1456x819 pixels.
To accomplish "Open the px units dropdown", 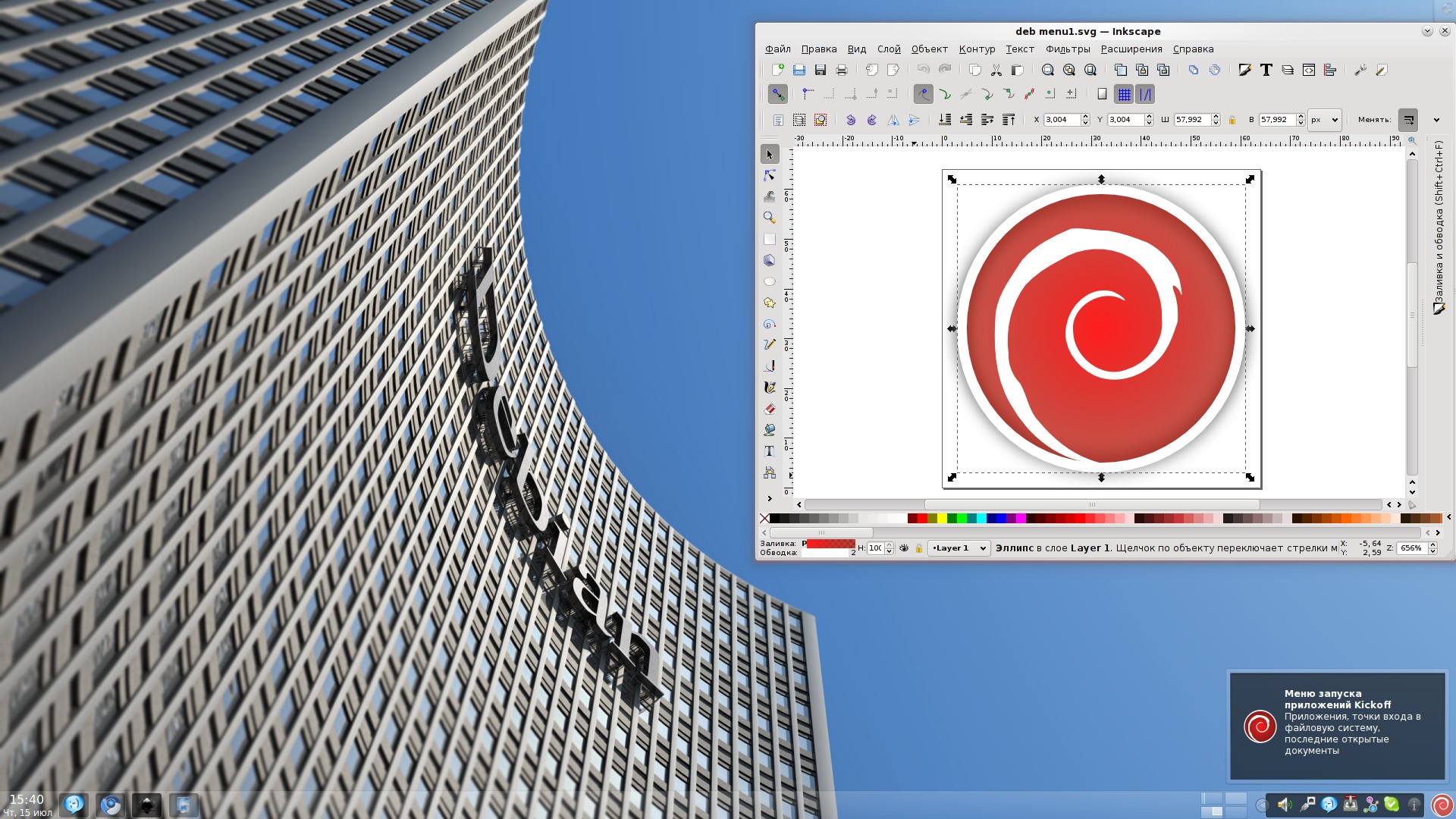I will point(1324,120).
